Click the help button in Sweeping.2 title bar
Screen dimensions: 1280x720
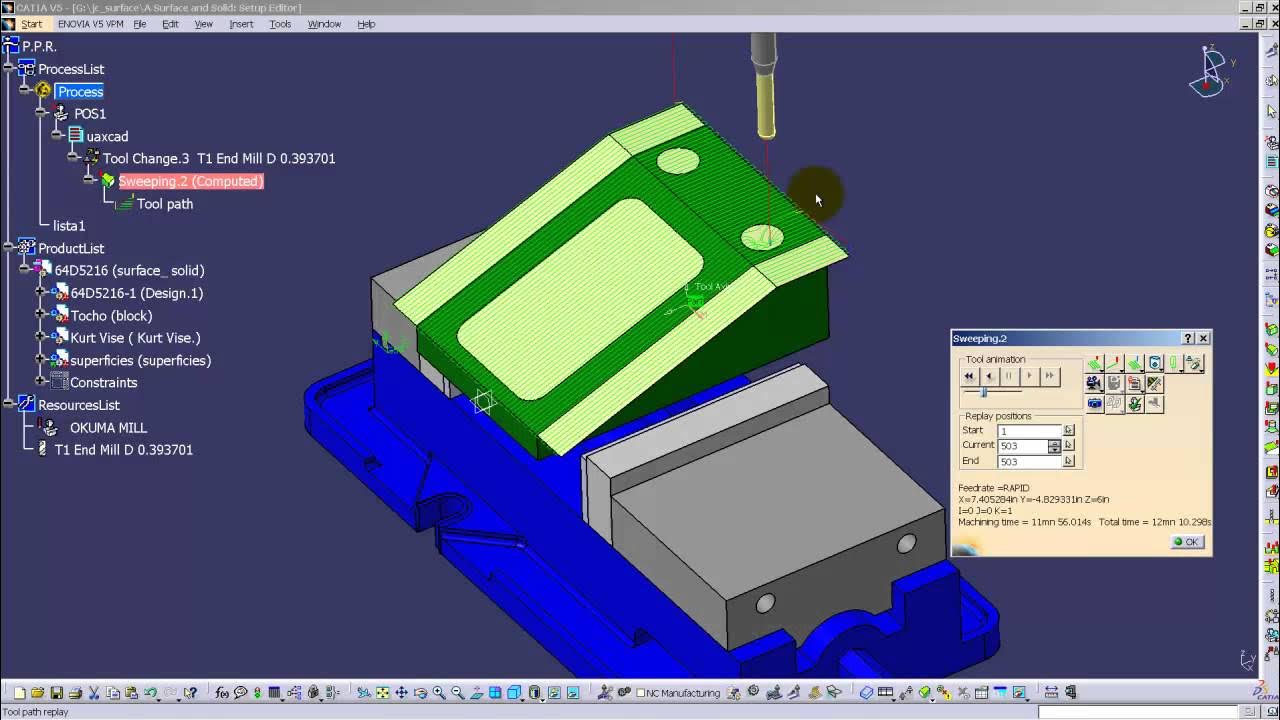[x=1187, y=339]
